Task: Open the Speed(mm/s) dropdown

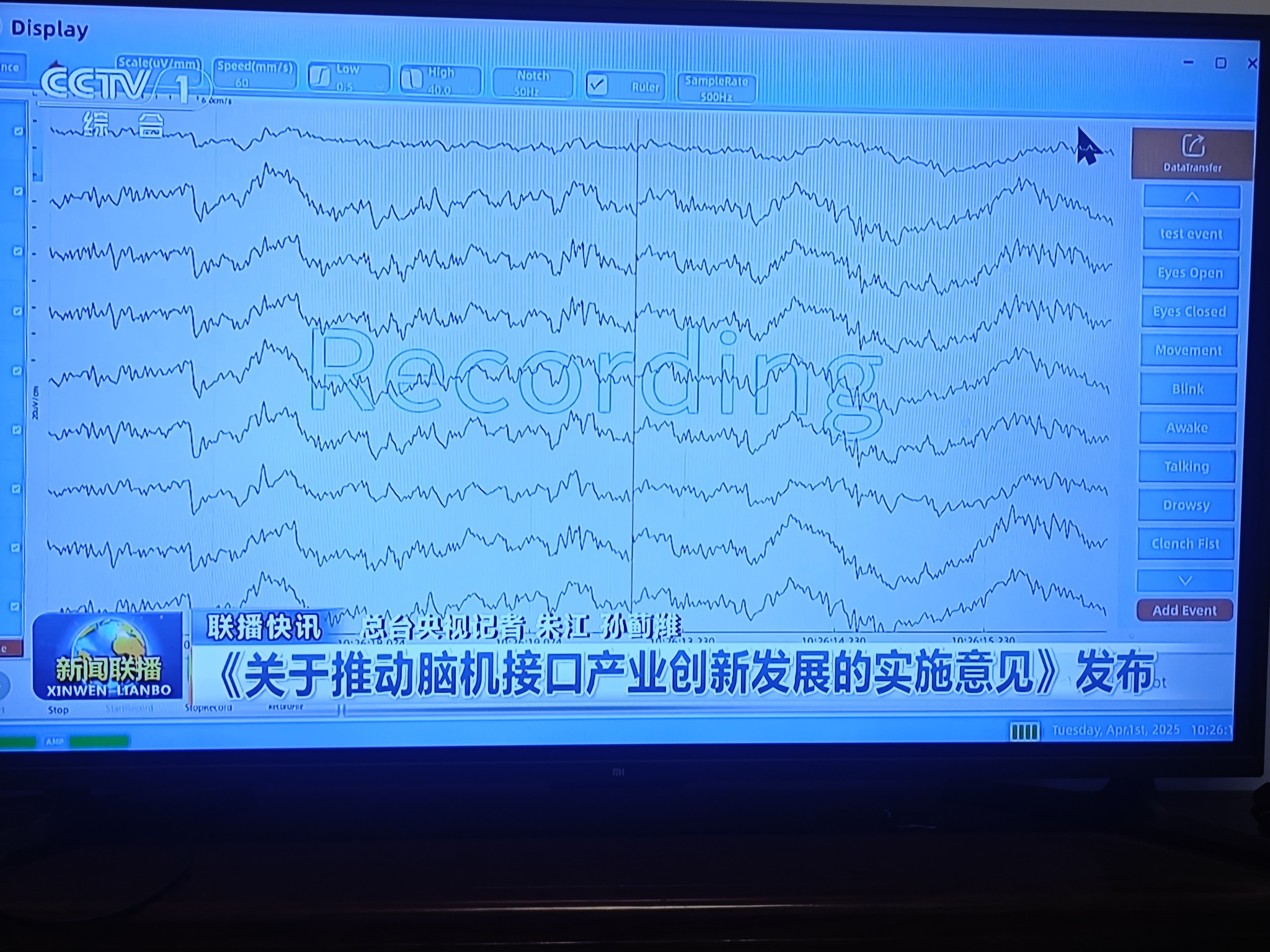Action: pyautogui.click(x=254, y=74)
